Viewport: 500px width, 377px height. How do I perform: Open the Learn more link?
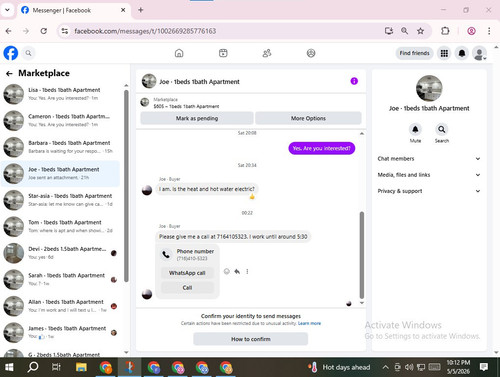pos(309,323)
